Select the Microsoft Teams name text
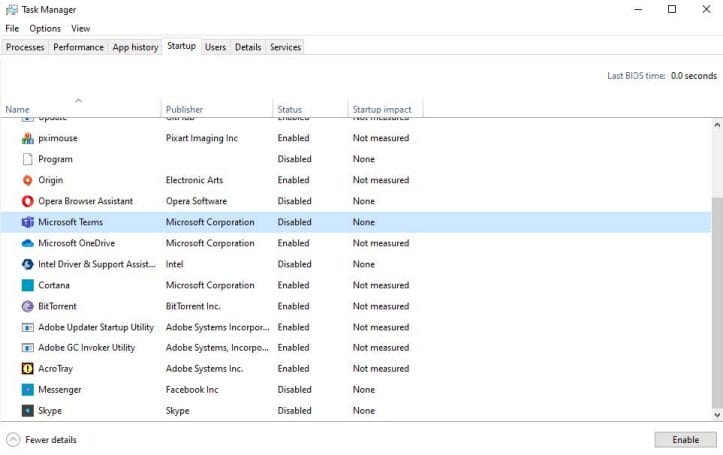This screenshot has height=455, width=723. pyautogui.click(x=70, y=222)
